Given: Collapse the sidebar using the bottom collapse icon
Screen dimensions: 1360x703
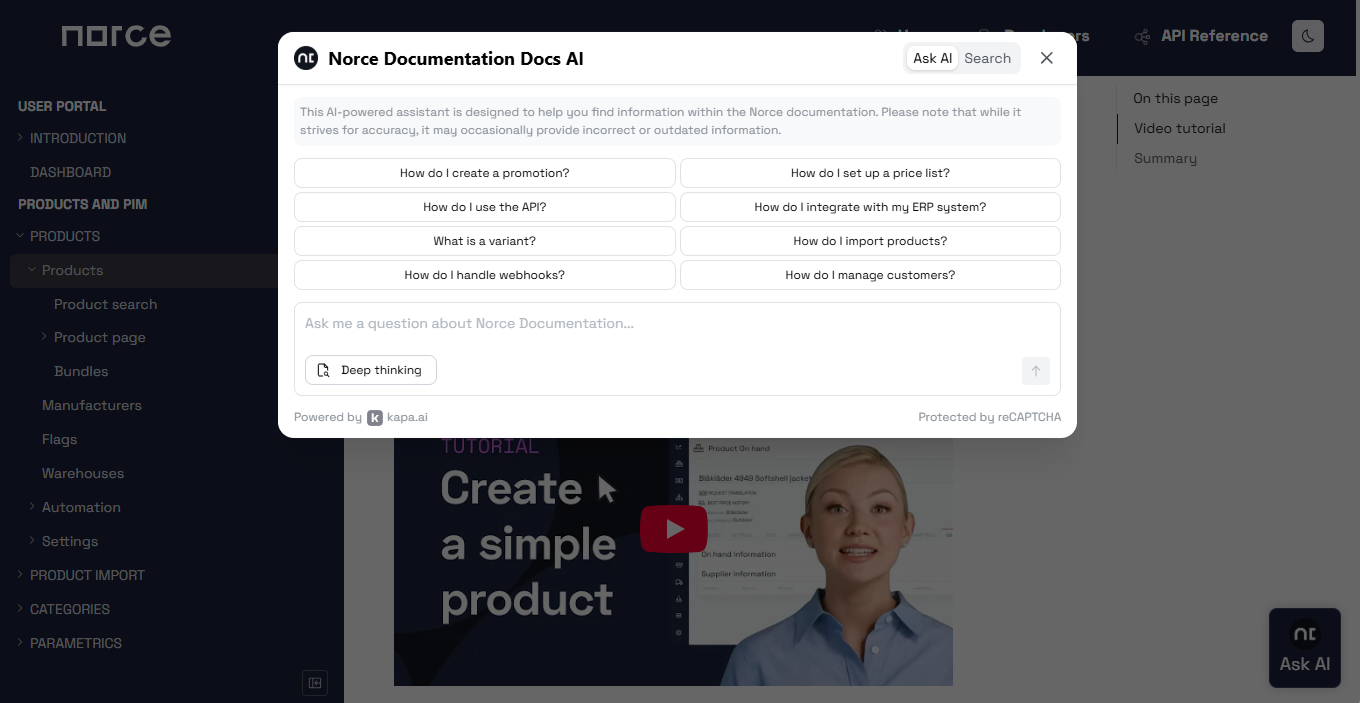Looking at the screenshot, I should pos(314,682).
